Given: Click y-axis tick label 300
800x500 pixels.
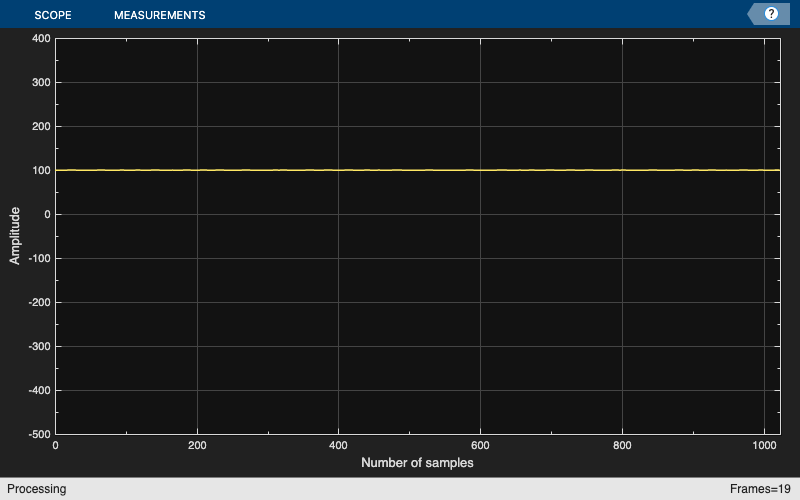Looking at the screenshot, I should coord(41,82).
